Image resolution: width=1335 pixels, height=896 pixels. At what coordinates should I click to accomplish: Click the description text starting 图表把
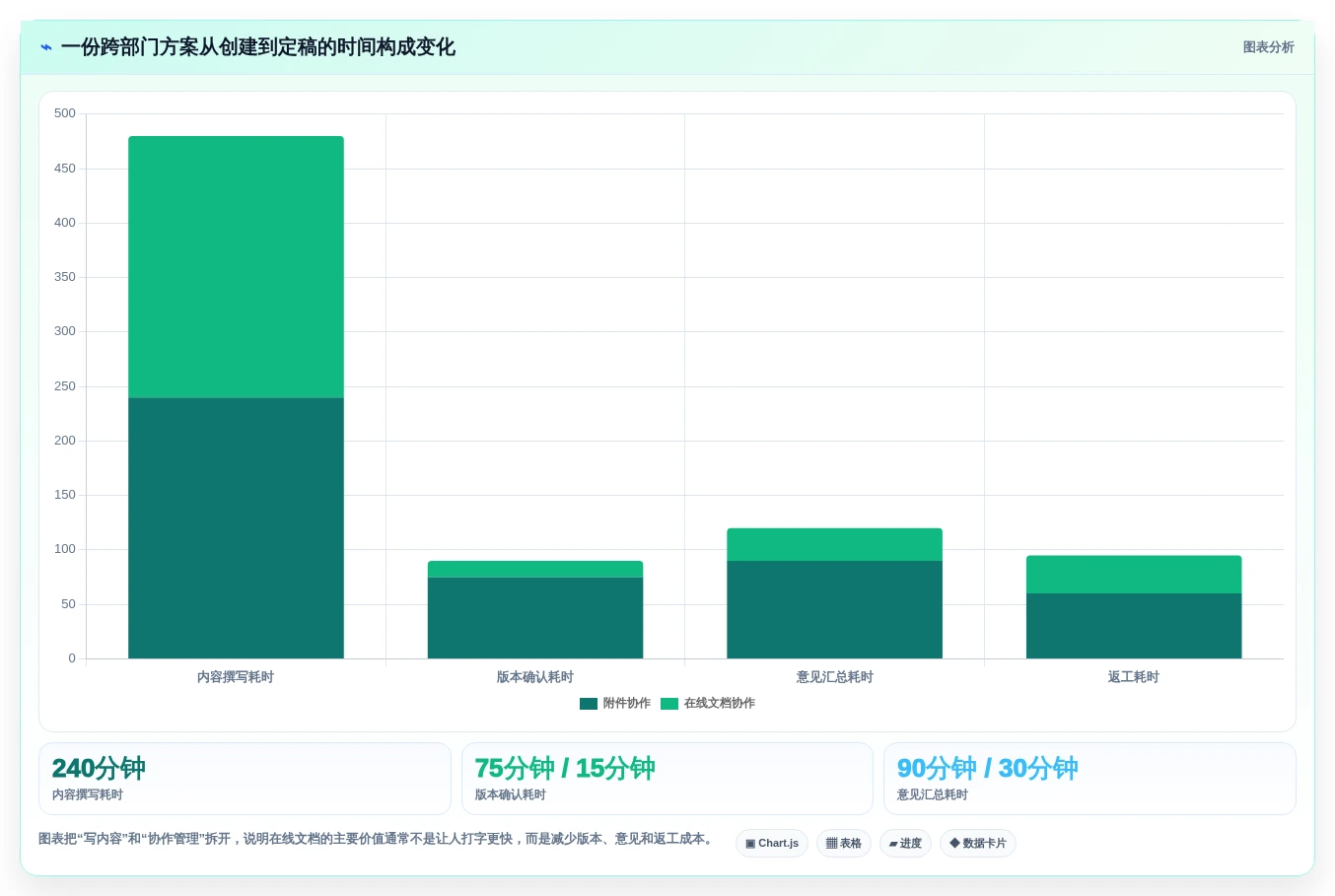click(x=377, y=839)
